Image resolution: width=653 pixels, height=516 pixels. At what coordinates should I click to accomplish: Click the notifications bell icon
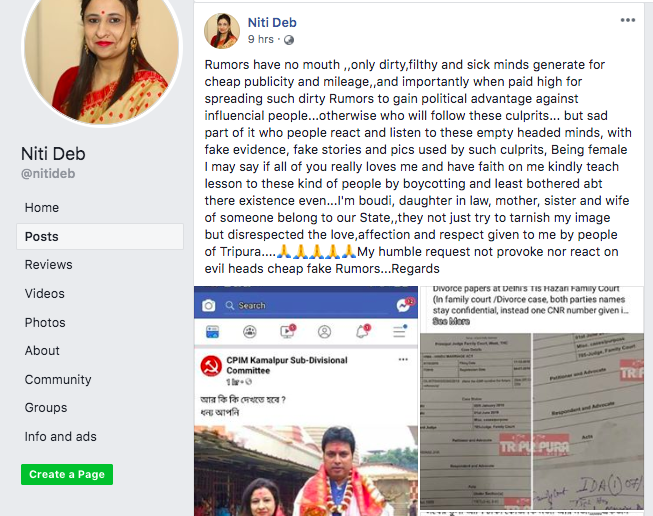tap(362, 332)
